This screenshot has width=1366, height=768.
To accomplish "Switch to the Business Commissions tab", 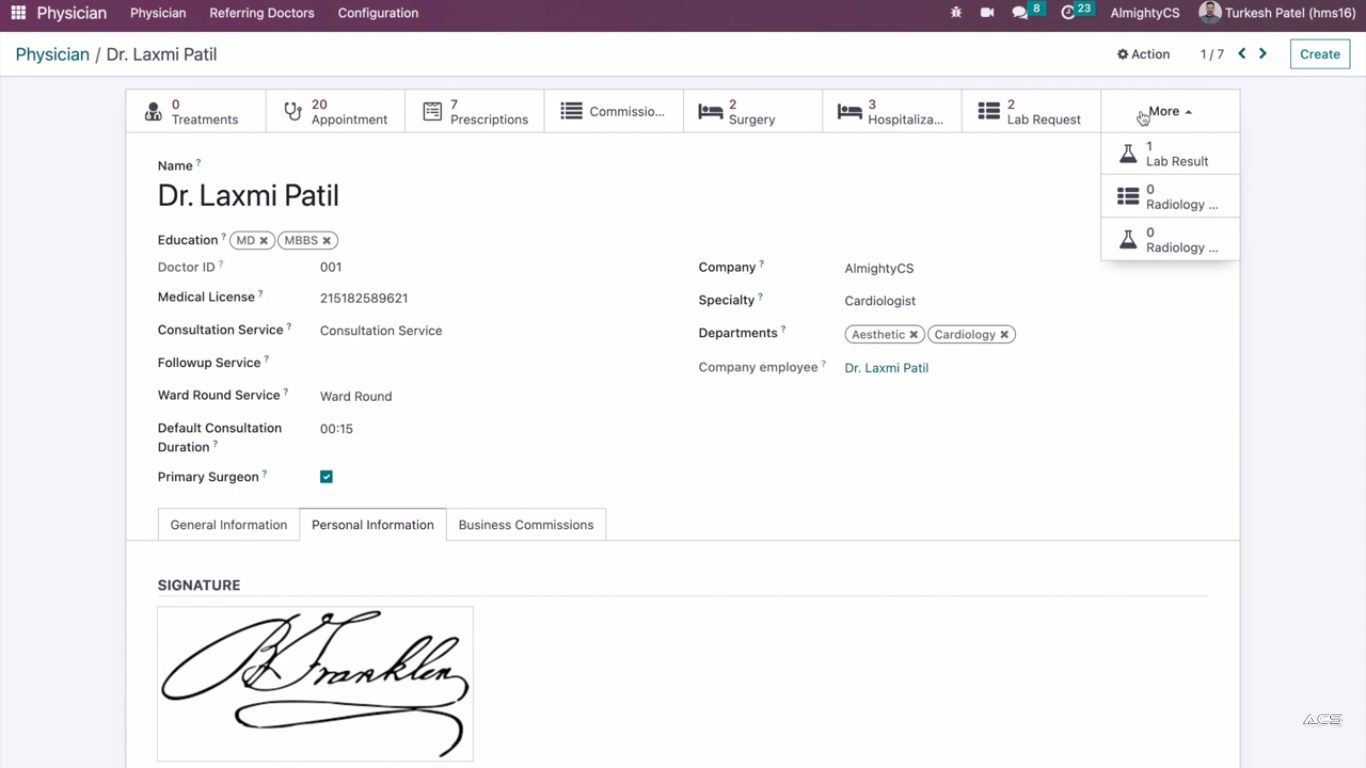I will click(525, 525).
